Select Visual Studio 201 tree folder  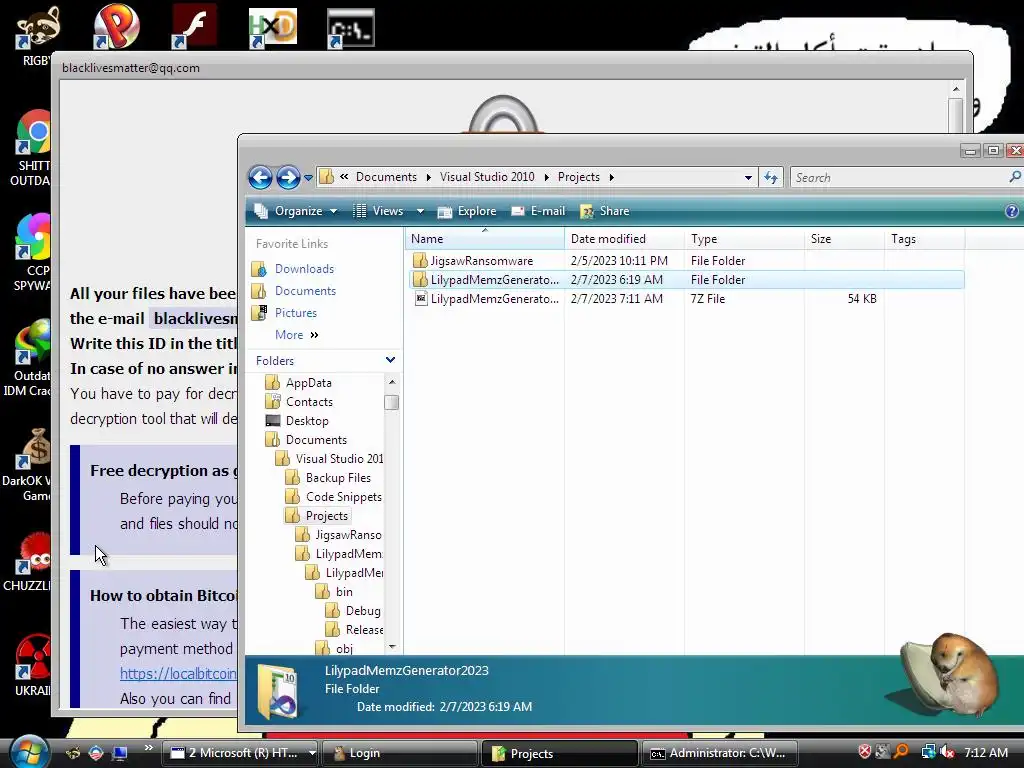(x=339, y=458)
